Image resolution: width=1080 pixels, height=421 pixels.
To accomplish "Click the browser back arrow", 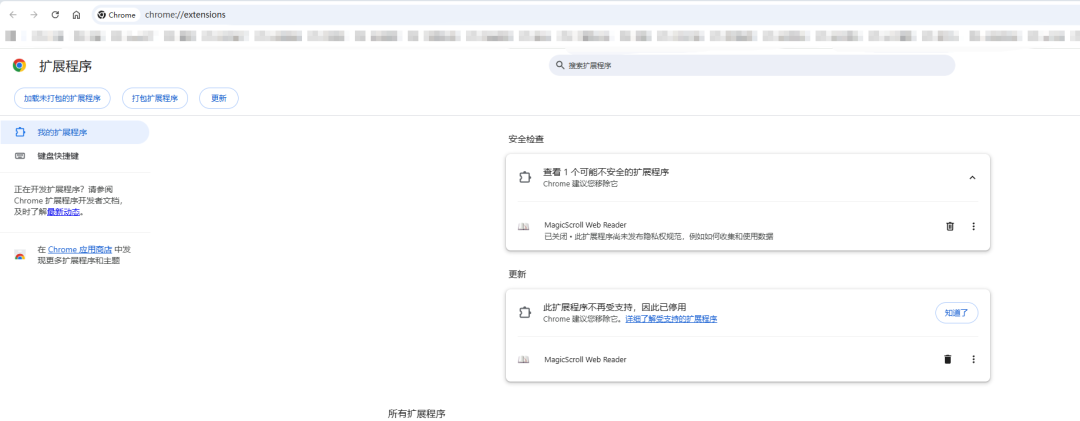I will click(12, 15).
